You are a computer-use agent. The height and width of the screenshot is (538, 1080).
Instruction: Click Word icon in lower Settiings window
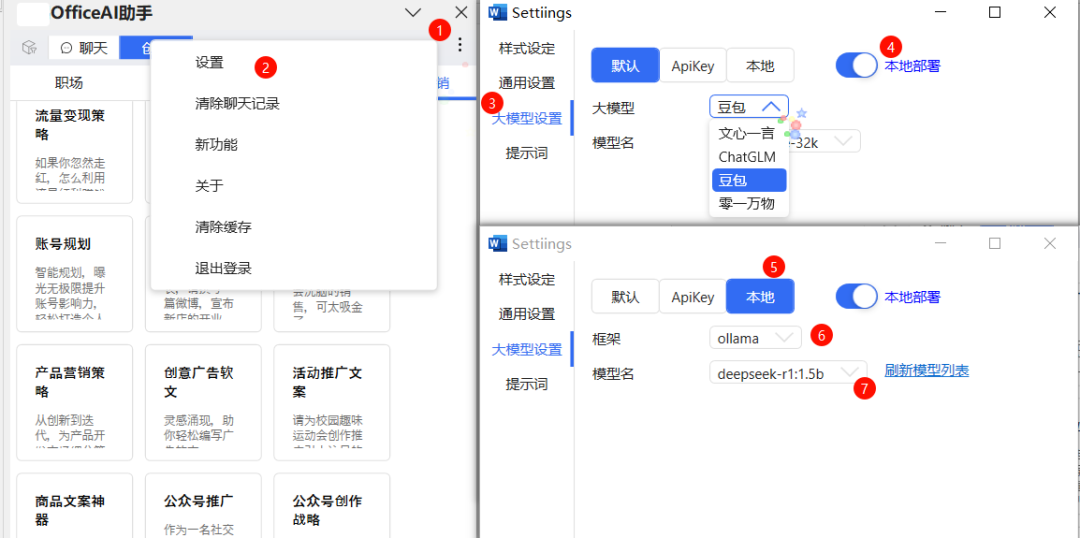[497, 243]
